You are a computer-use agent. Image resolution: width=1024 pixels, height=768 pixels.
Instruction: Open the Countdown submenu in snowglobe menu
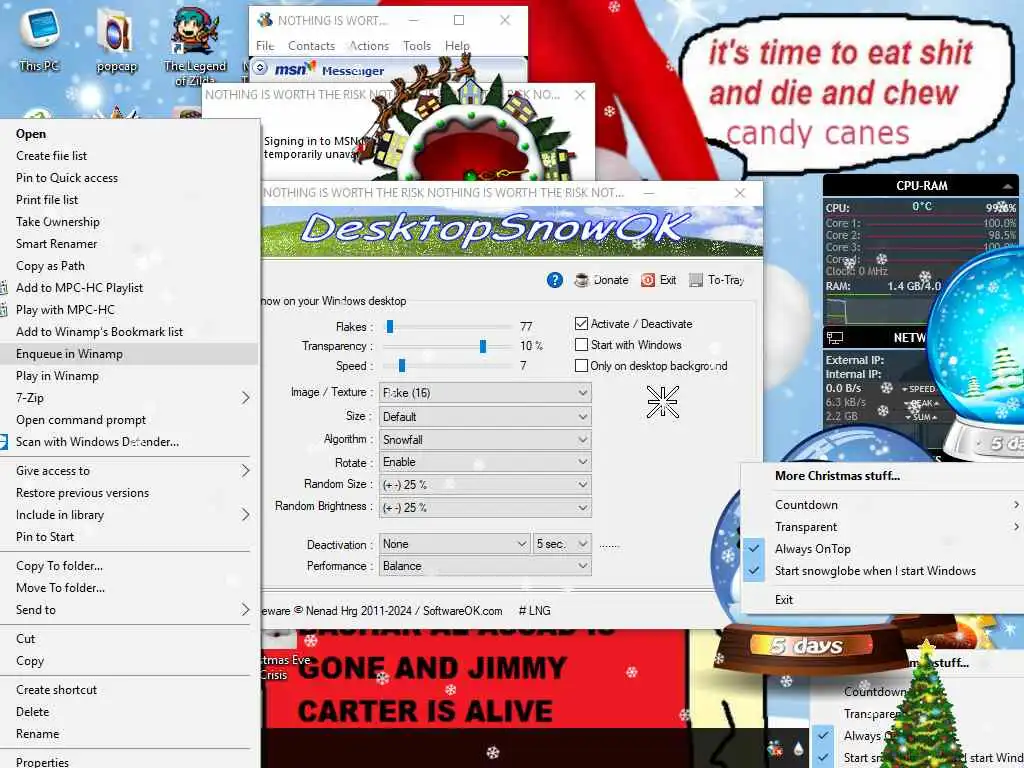883,505
